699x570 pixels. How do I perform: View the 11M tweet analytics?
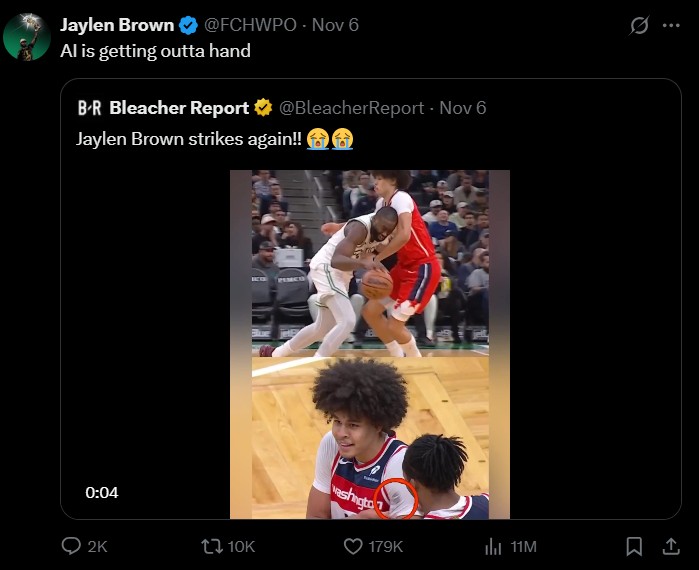pyautogui.click(x=493, y=546)
